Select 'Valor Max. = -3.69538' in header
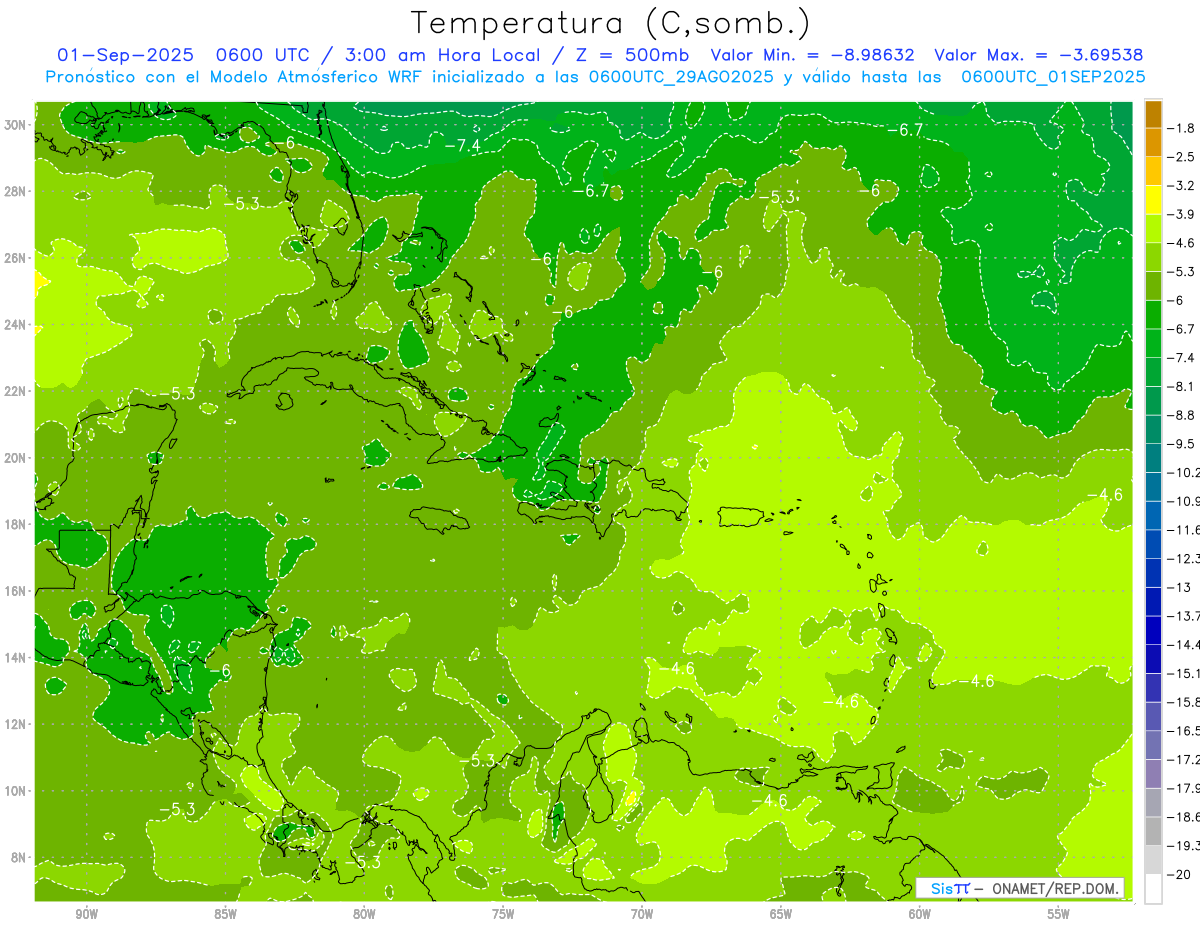The image size is (1200, 927). (1039, 55)
